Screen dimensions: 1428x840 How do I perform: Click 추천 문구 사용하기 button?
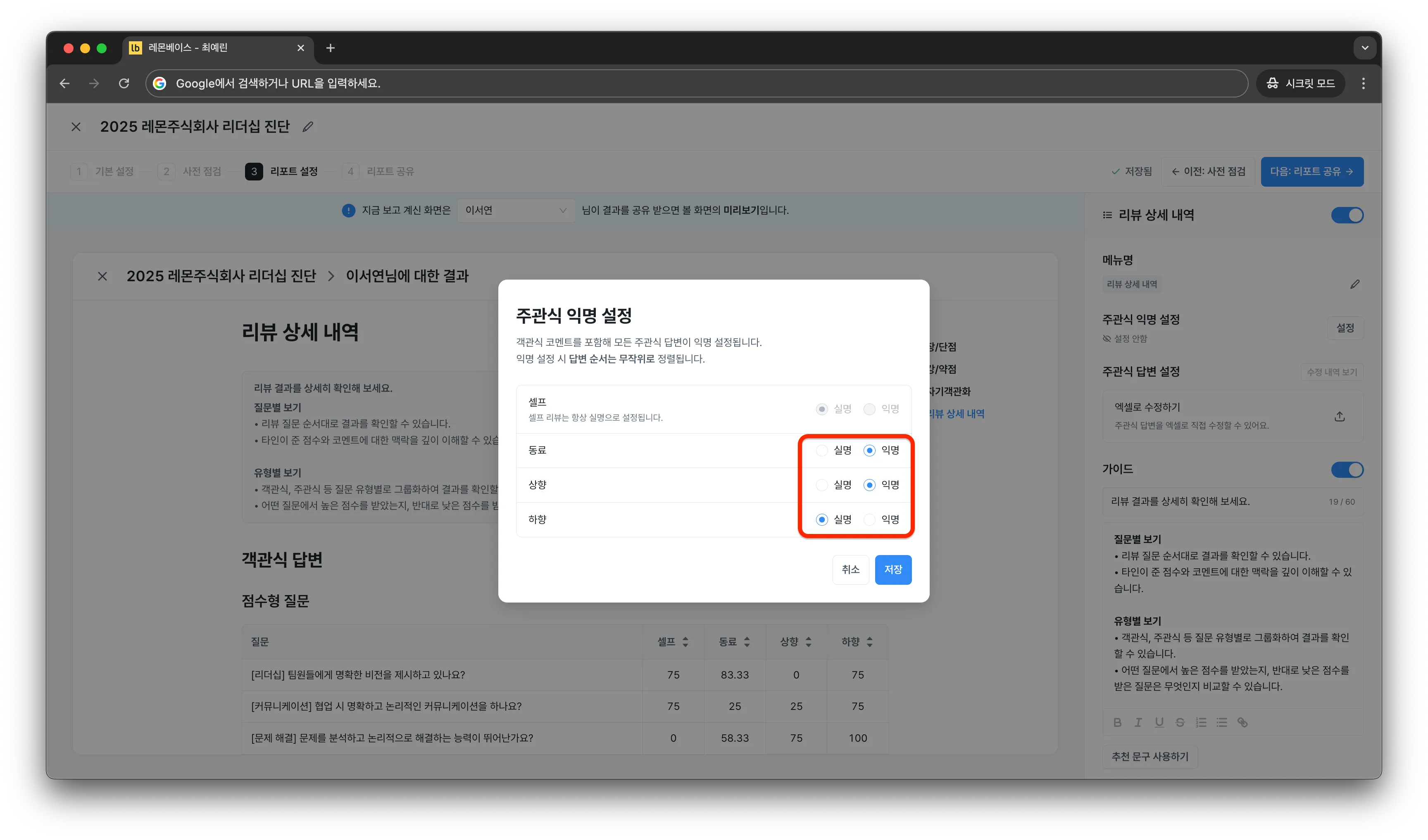click(x=1150, y=757)
